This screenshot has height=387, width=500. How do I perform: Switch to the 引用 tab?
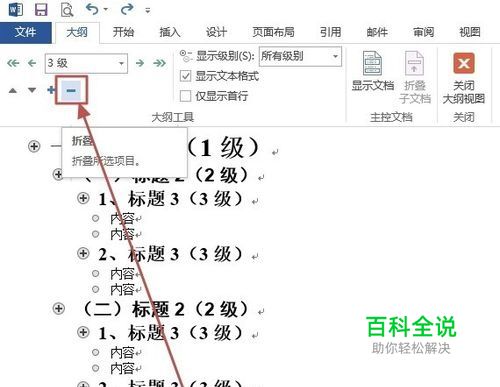click(331, 32)
